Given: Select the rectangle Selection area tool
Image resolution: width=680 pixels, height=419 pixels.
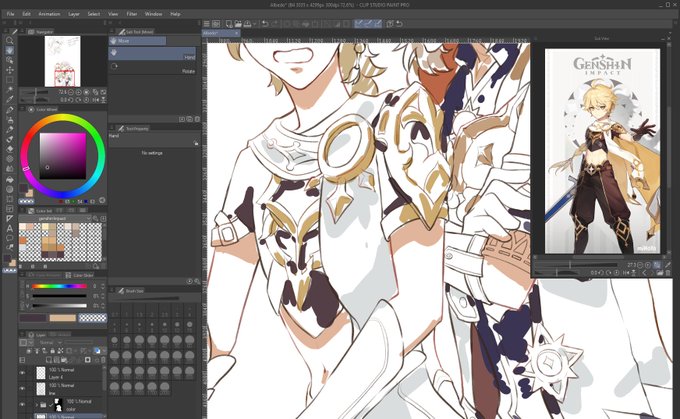Looking at the screenshot, I should [10, 80].
